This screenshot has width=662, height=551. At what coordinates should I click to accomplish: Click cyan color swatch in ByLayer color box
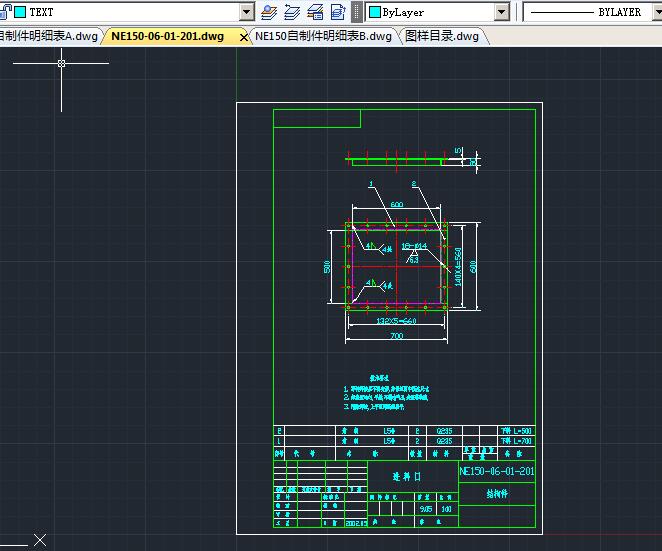375,12
